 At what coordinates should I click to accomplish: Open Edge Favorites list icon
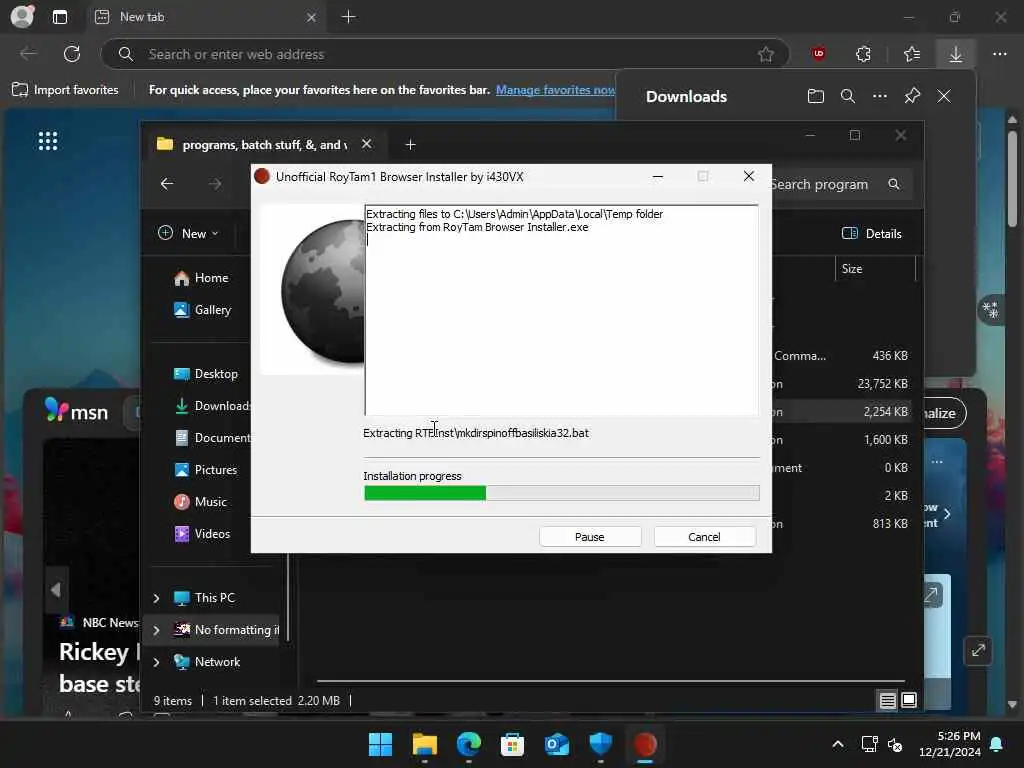coord(912,54)
